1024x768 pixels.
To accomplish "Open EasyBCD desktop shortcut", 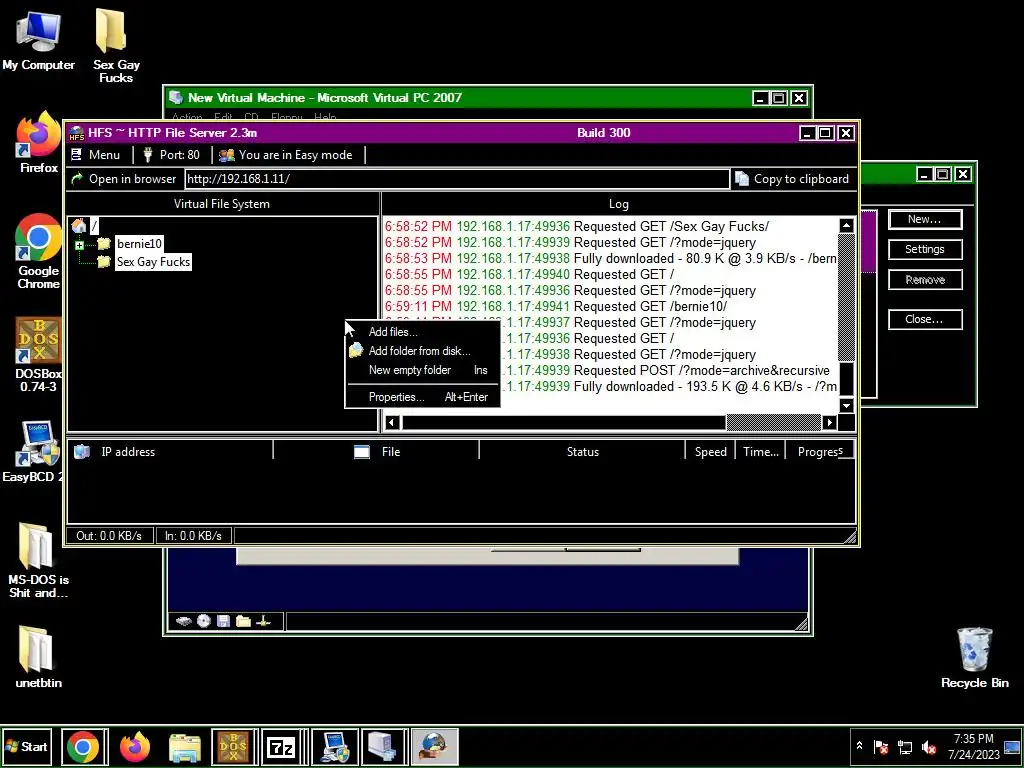I will click(x=33, y=451).
